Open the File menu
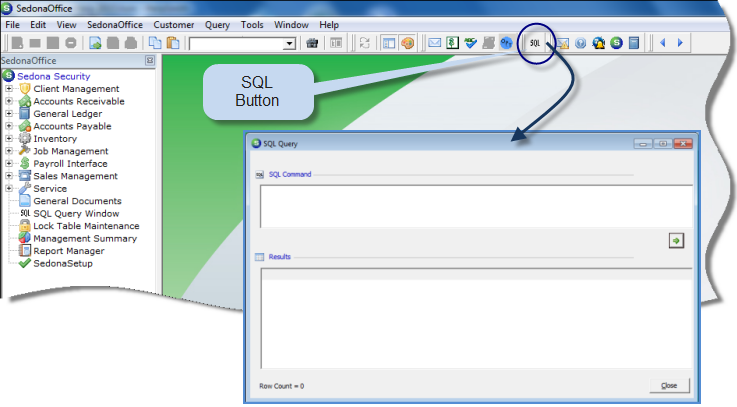 [x=12, y=25]
